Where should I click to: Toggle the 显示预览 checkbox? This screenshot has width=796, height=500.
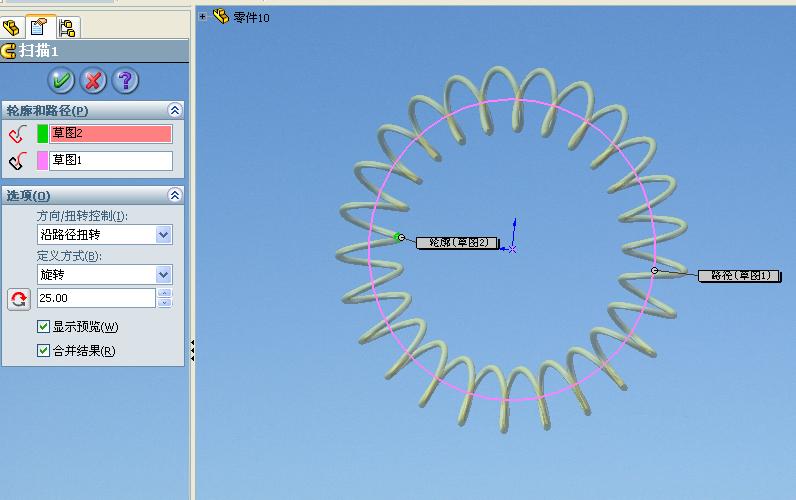pyautogui.click(x=44, y=326)
